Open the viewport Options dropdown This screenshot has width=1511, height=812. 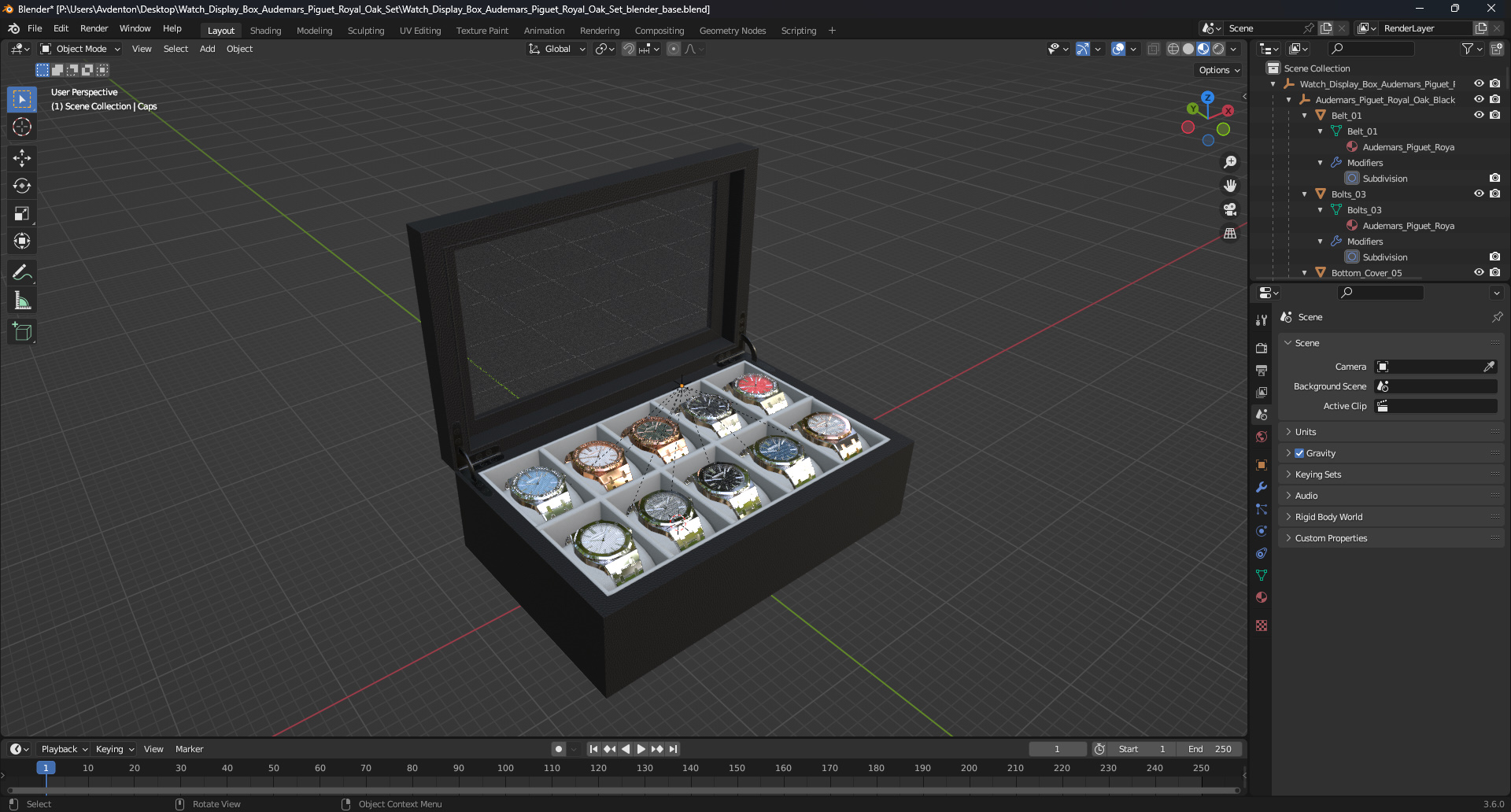click(x=1219, y=70)
